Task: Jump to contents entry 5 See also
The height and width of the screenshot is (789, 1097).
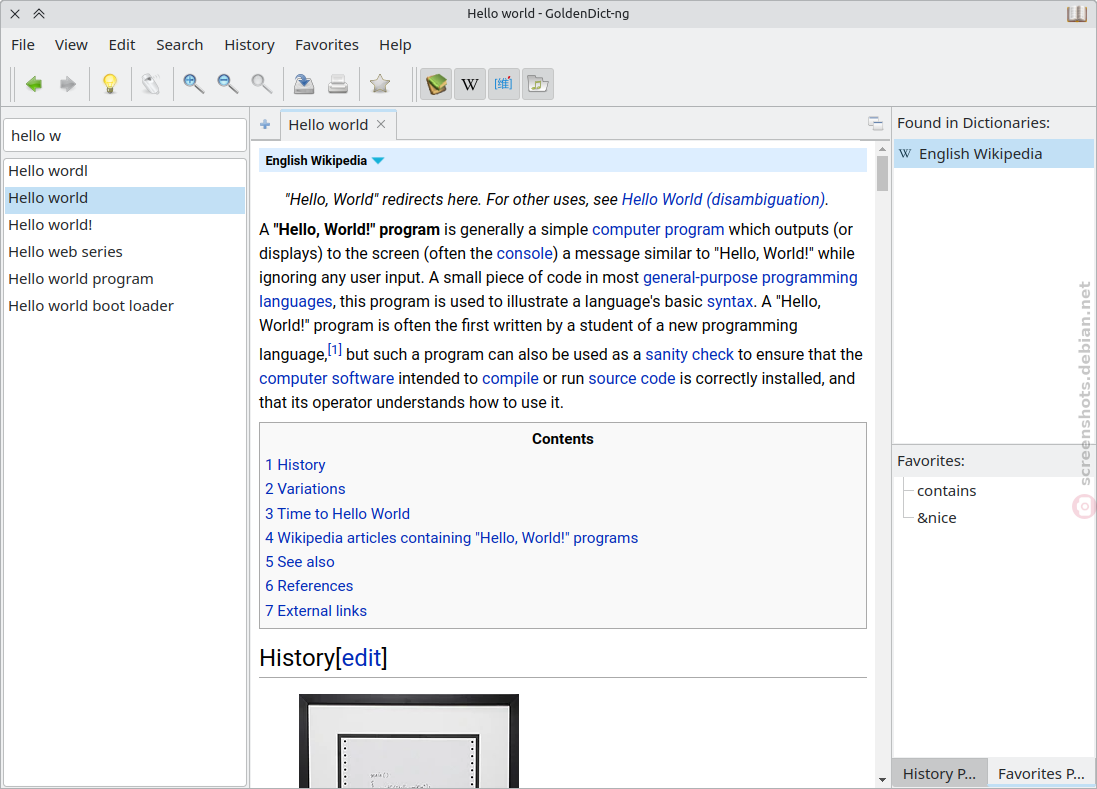Action: 299,562
